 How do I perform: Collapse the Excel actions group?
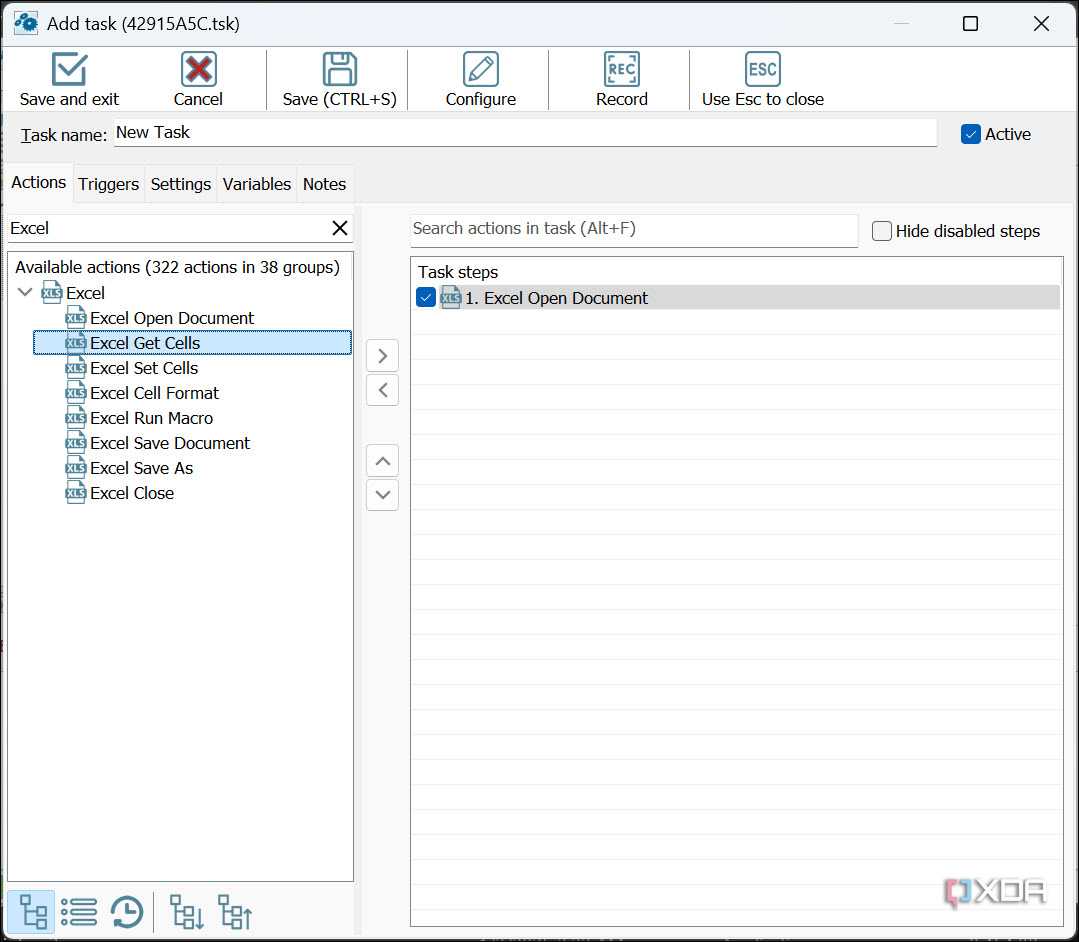[x=25, y=292]
